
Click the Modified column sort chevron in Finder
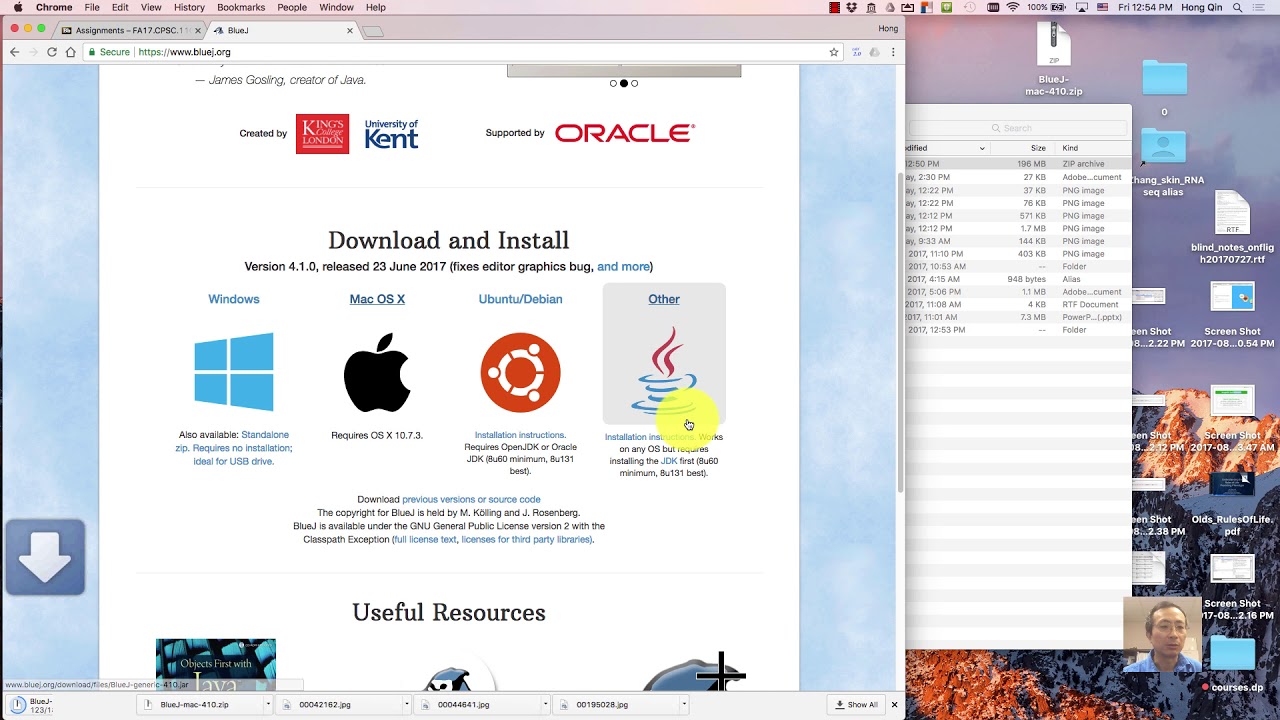point(982,148)
